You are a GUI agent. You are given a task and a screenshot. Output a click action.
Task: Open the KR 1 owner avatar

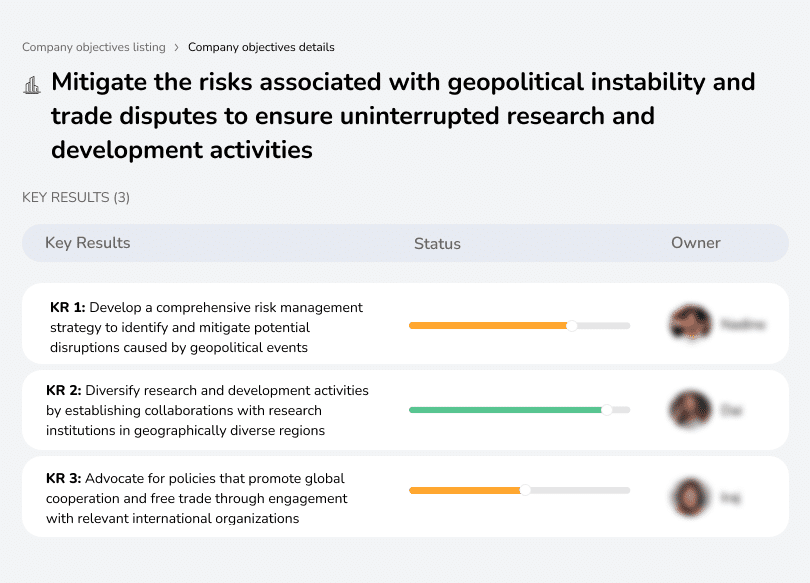[690, 324]
